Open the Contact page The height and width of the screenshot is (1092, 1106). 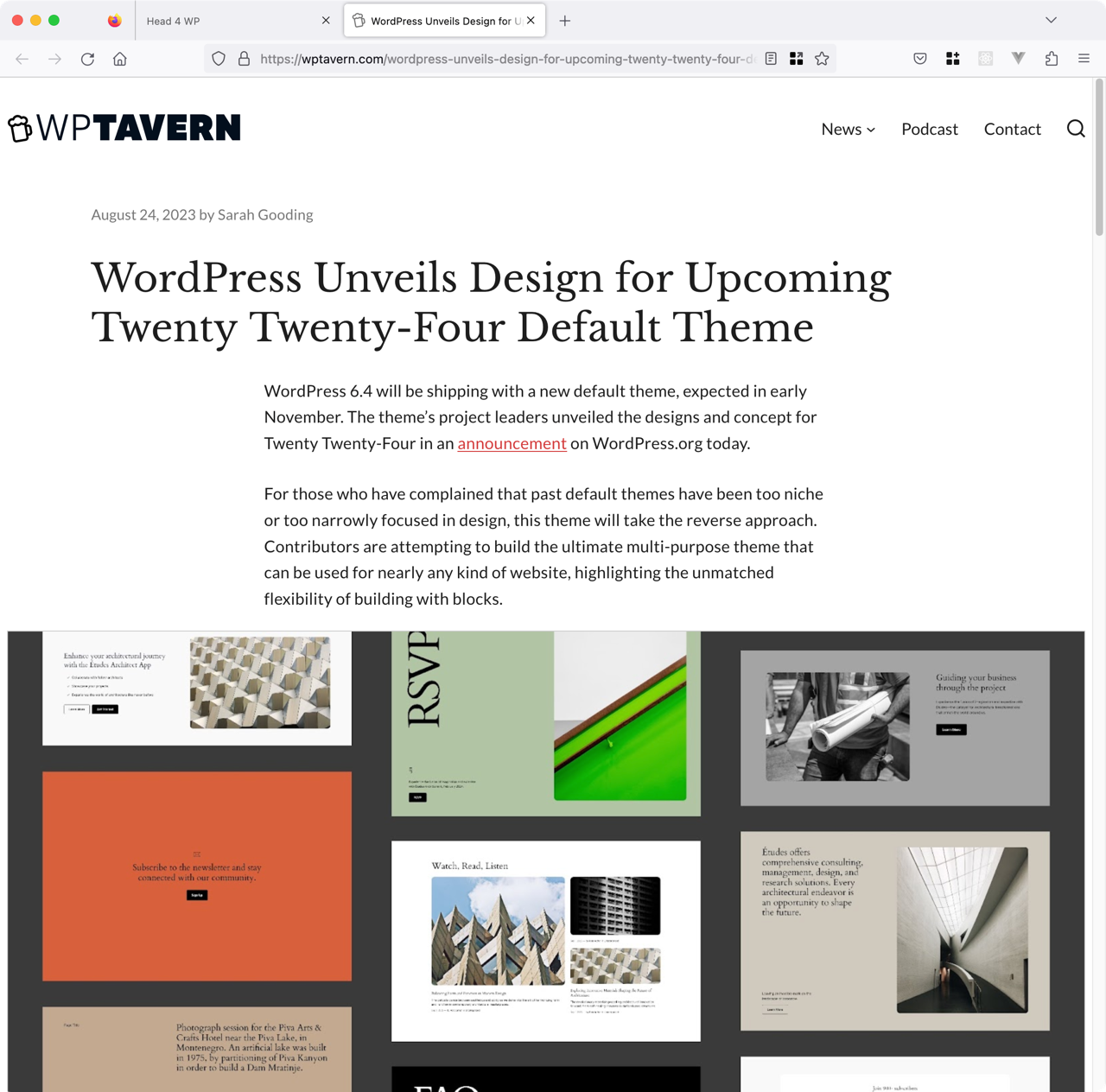[x=1013, y=129]
